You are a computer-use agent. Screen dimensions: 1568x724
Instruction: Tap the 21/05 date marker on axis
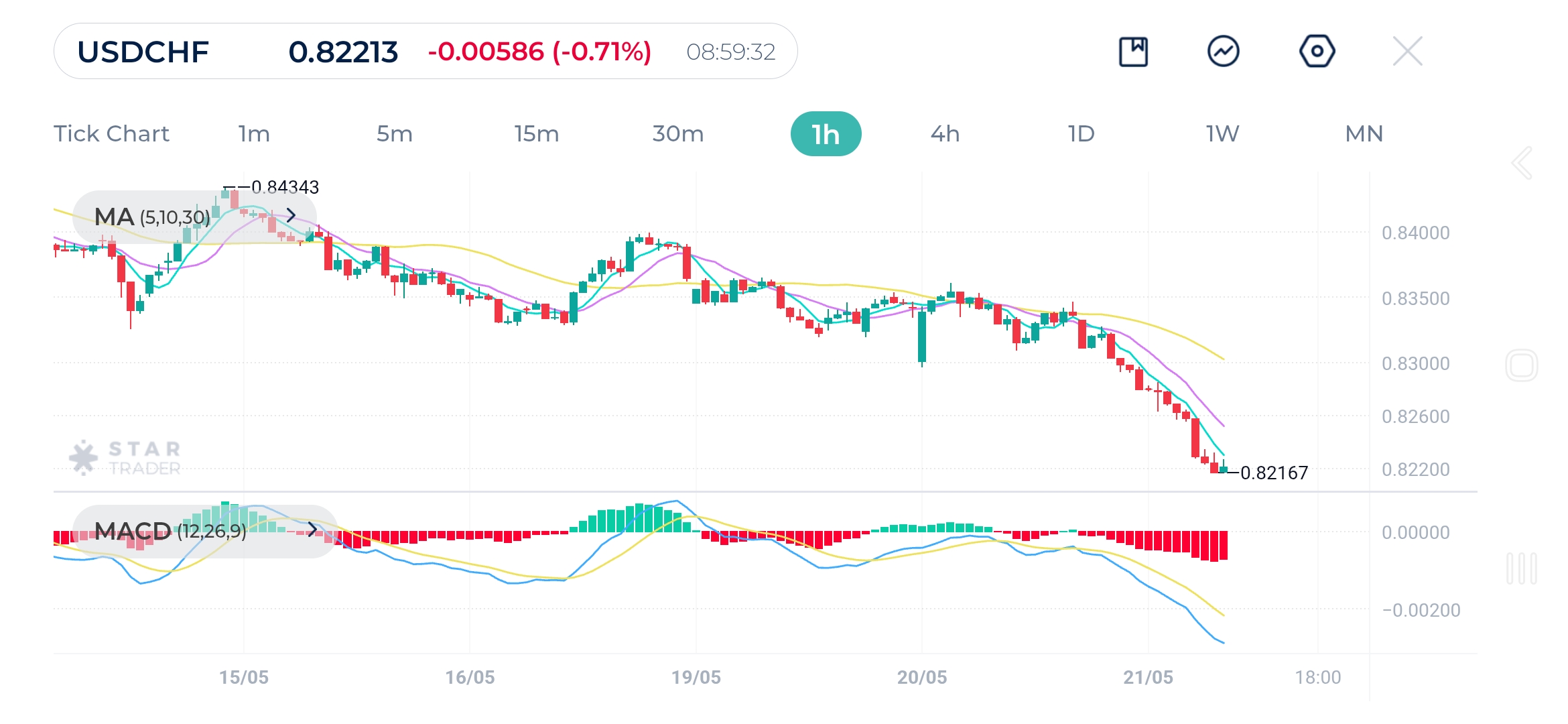1148,677
